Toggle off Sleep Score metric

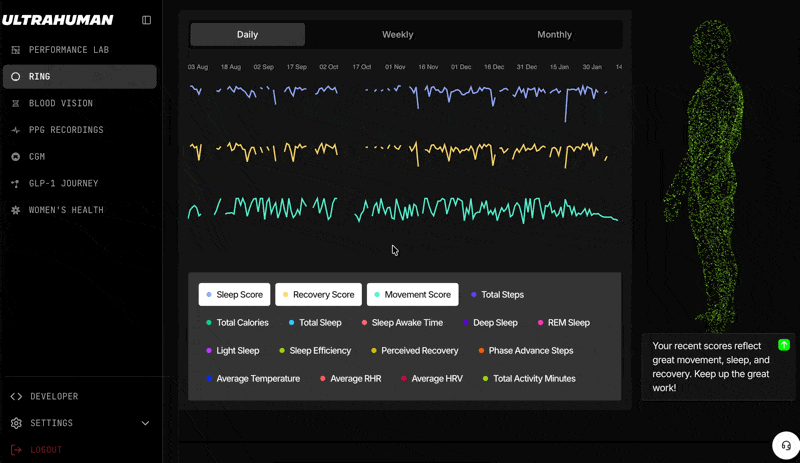point(234,295)
